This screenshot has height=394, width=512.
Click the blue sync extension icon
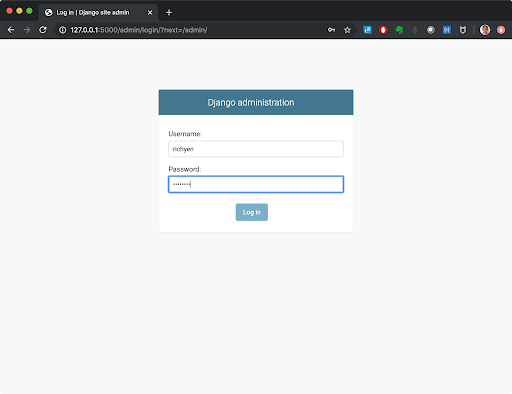pos(367,30)
